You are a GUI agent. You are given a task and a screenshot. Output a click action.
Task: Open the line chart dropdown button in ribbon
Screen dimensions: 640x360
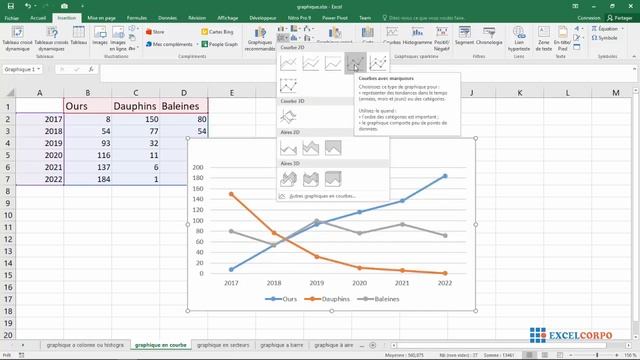[x=282, y=38]
